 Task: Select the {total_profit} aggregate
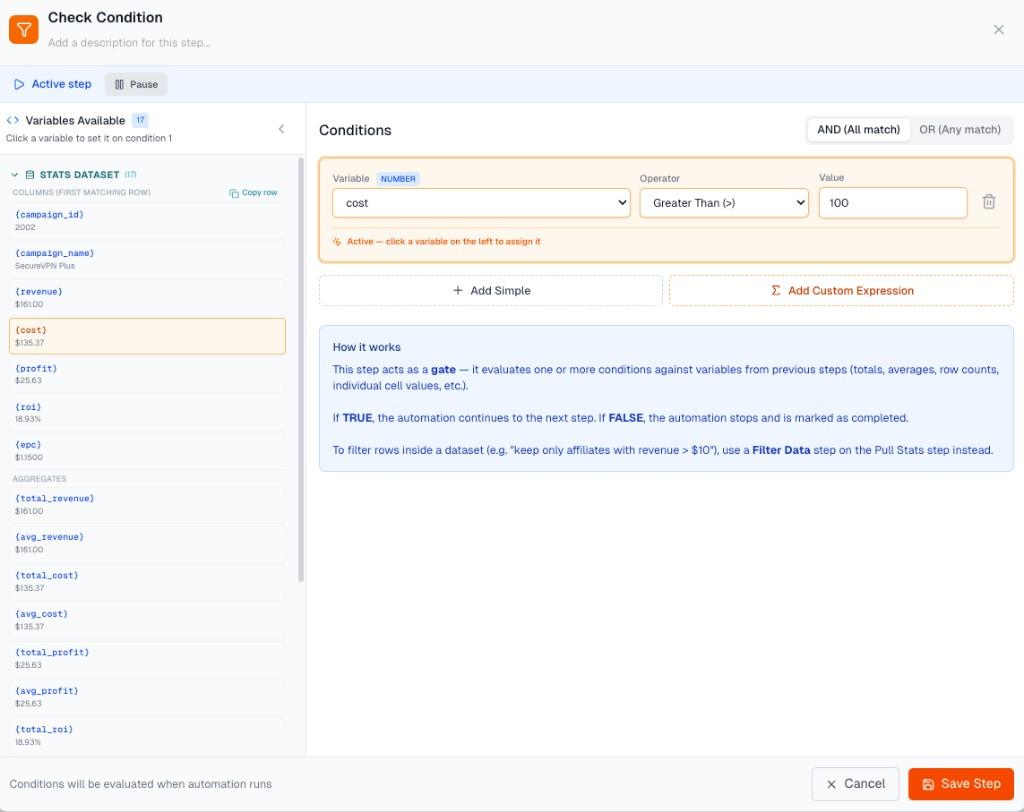148,658
